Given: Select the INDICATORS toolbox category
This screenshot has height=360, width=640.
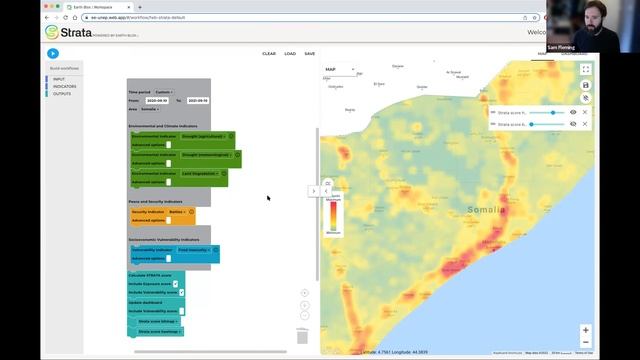Looking at the screenshot, I should point(64,87).
